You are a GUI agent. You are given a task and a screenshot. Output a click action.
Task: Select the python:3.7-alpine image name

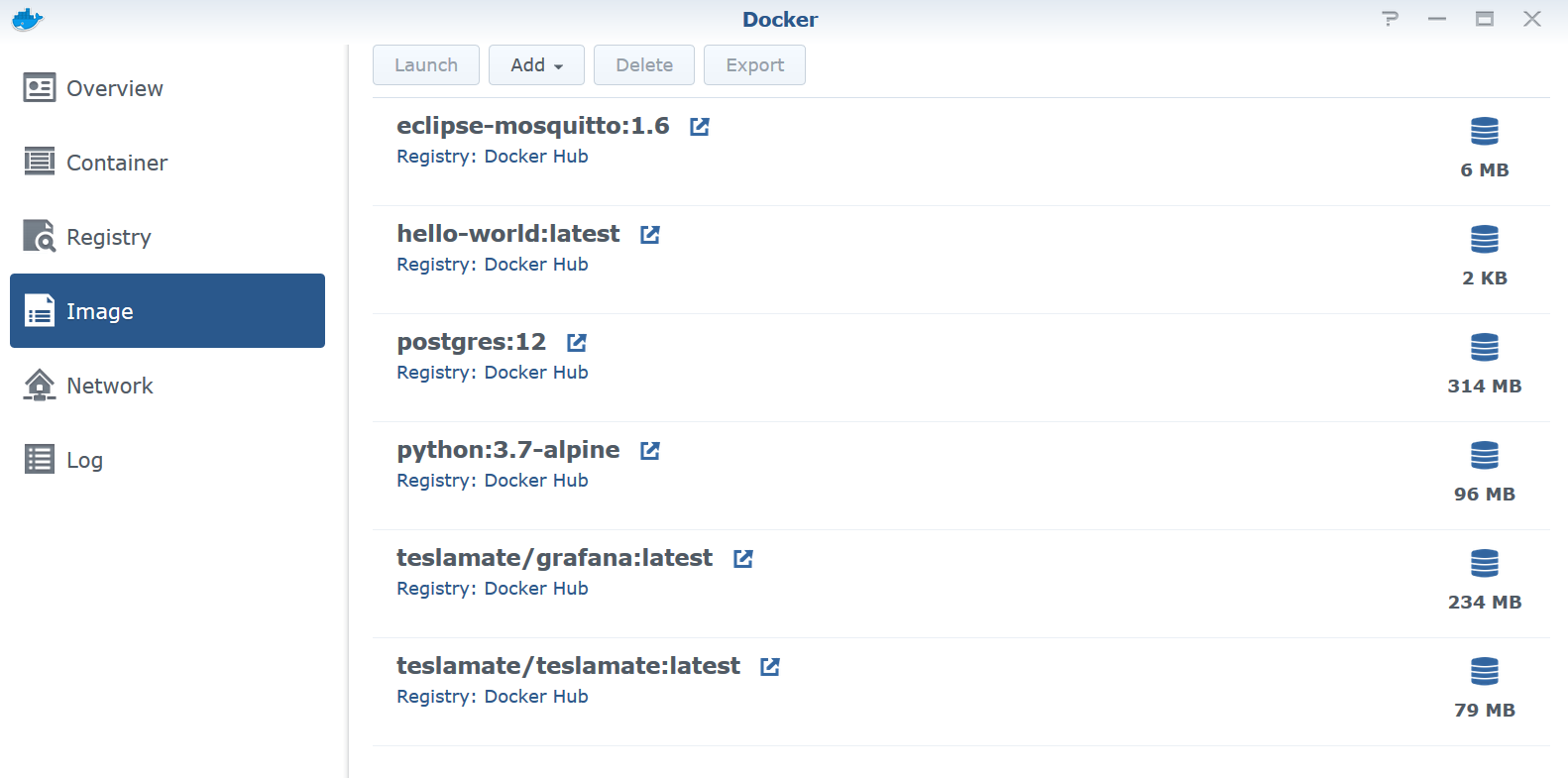[508, 450]
